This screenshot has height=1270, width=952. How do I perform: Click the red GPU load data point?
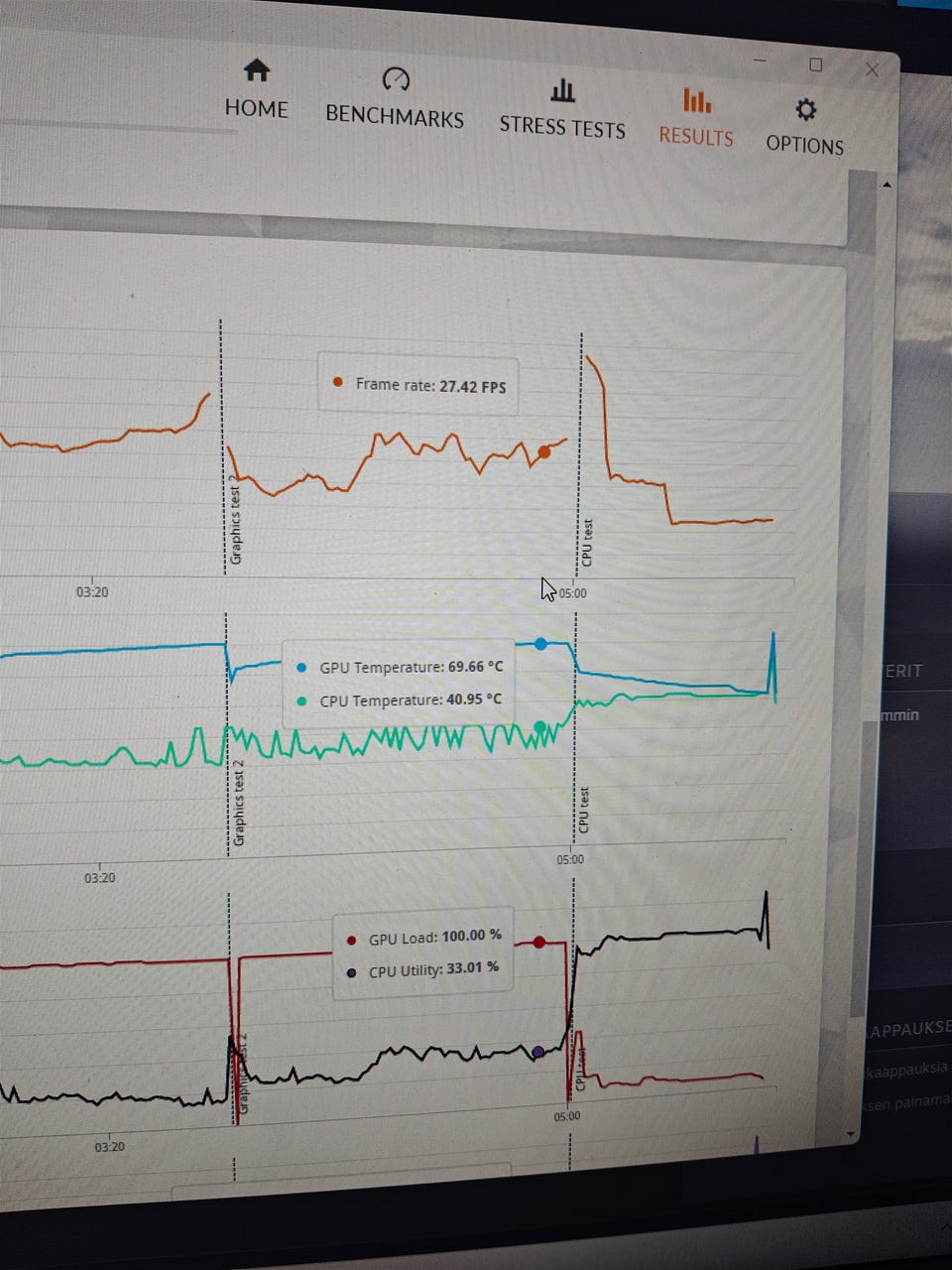coord(538,942)
